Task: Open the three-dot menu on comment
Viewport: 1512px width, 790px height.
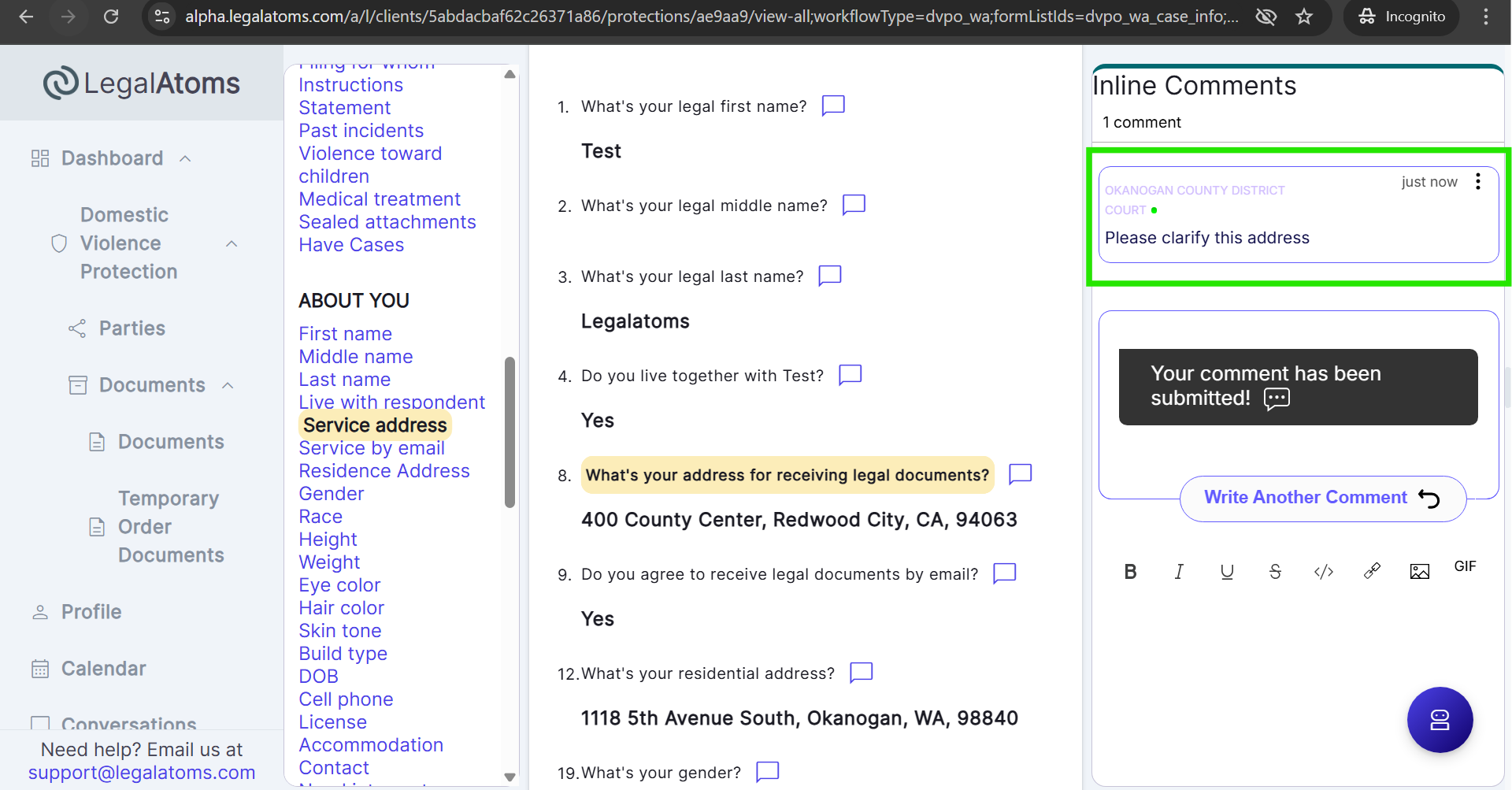Action: (x=1478, y=182)
